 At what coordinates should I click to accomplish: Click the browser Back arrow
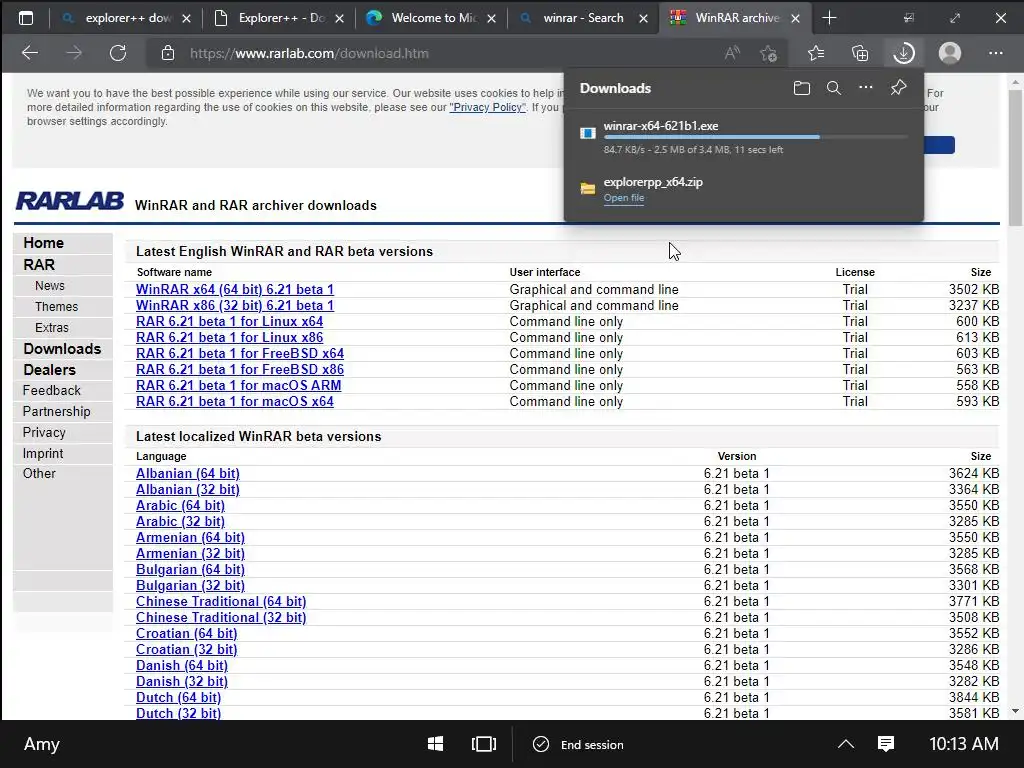point(30,53)
